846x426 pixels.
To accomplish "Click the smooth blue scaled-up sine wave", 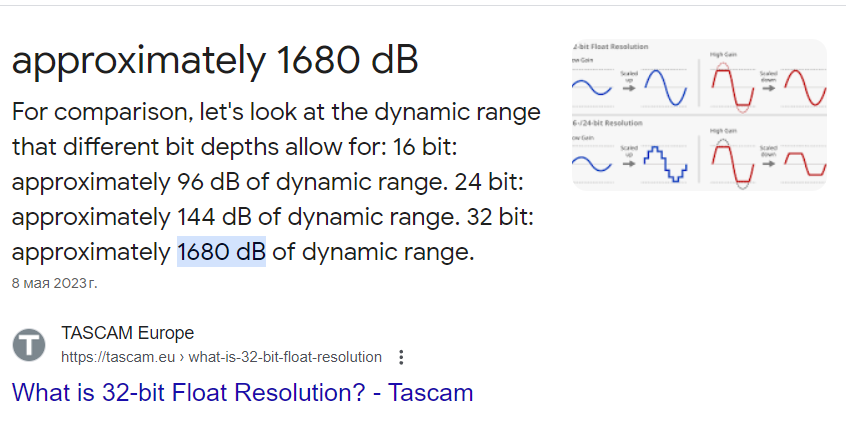I will tap(662, 88).
